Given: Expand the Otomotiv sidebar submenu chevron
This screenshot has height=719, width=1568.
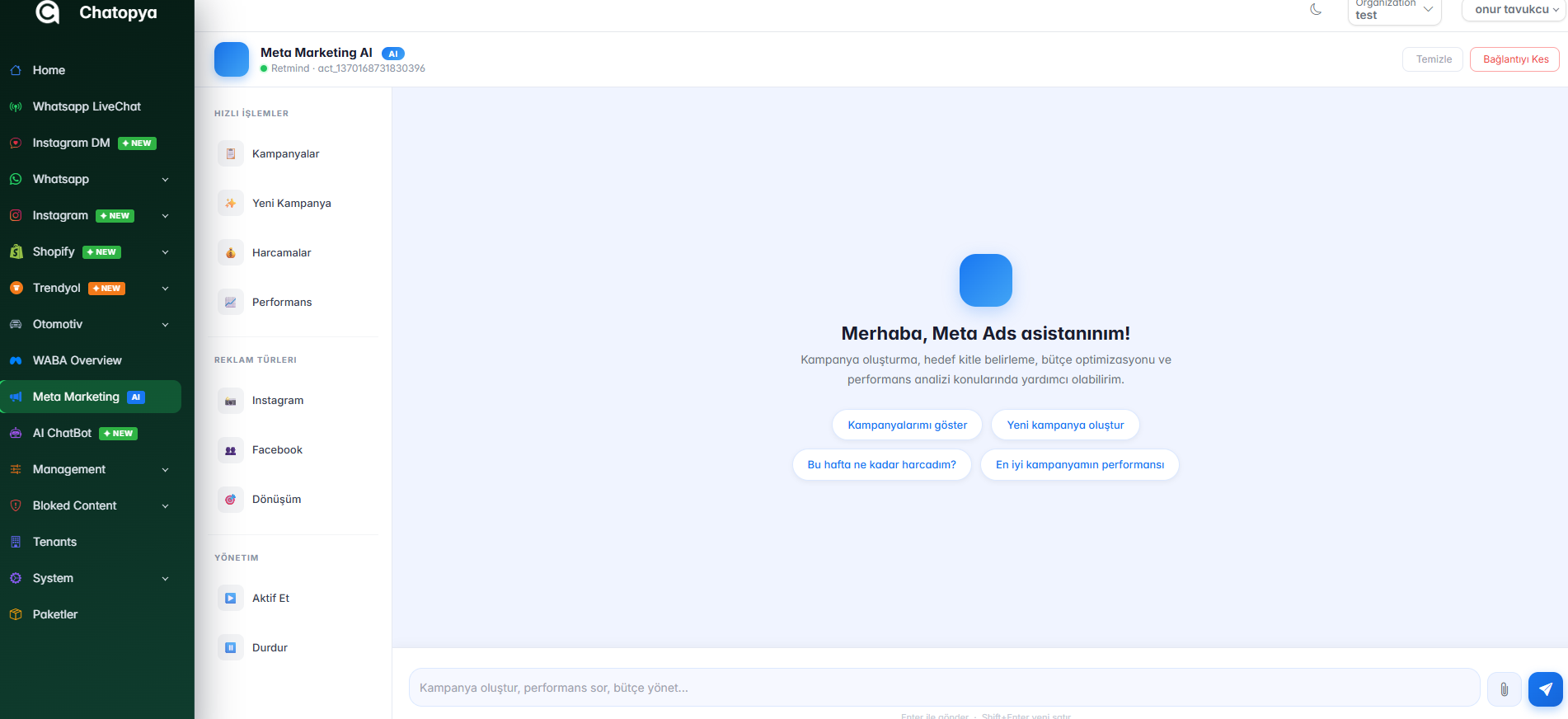Looking at the screenshot, I should coord(165,325).
